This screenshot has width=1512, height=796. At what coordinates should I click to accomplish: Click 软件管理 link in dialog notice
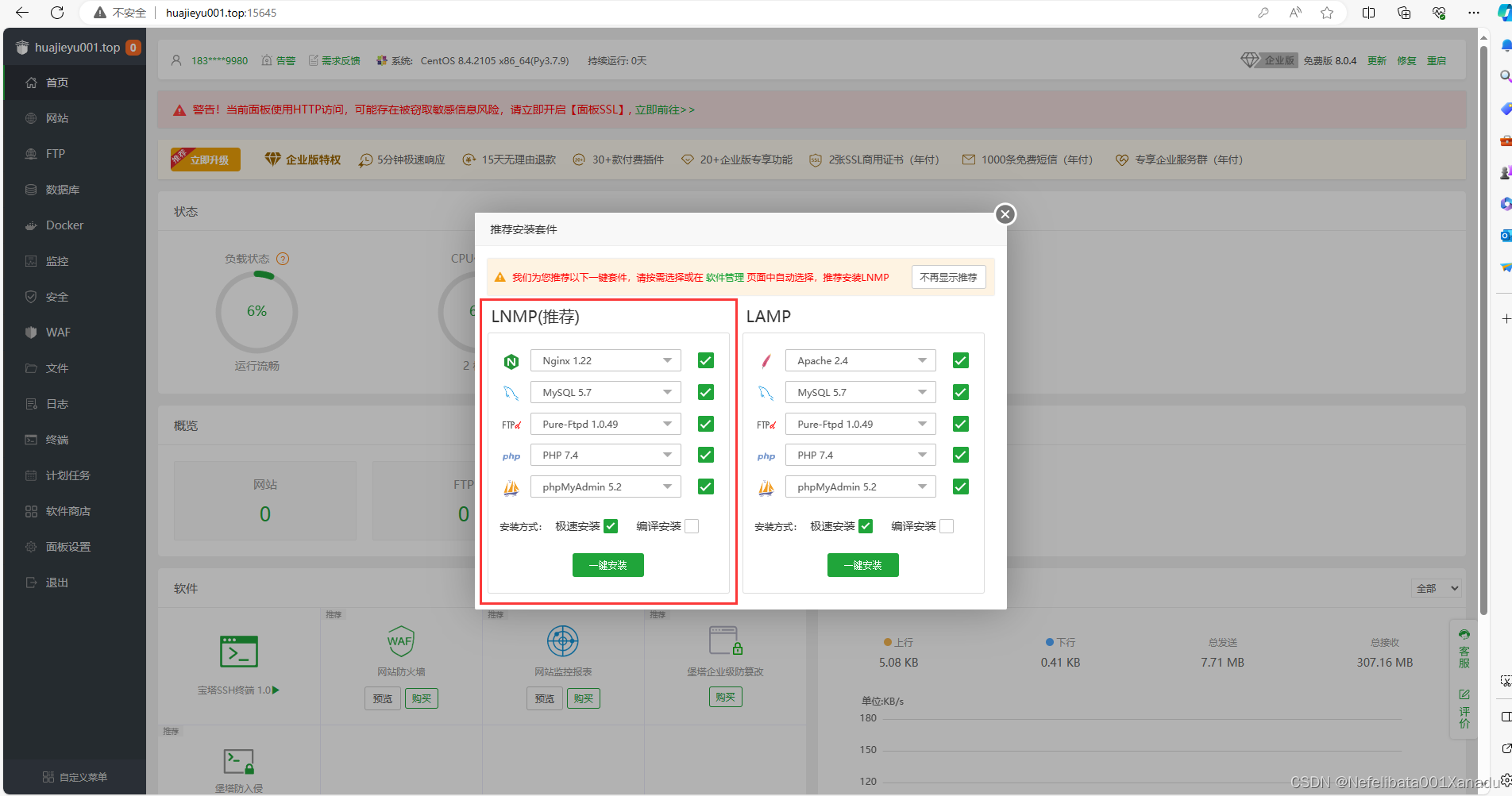(x=725, y=277)
